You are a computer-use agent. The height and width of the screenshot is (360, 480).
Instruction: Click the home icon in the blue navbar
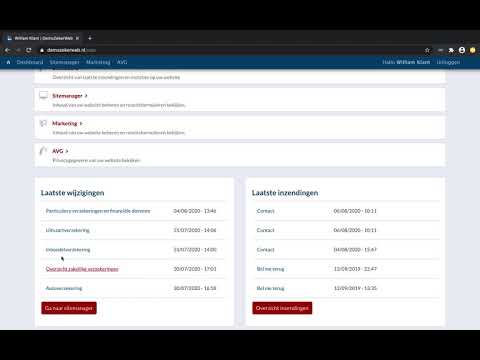(x=8, y=62)
